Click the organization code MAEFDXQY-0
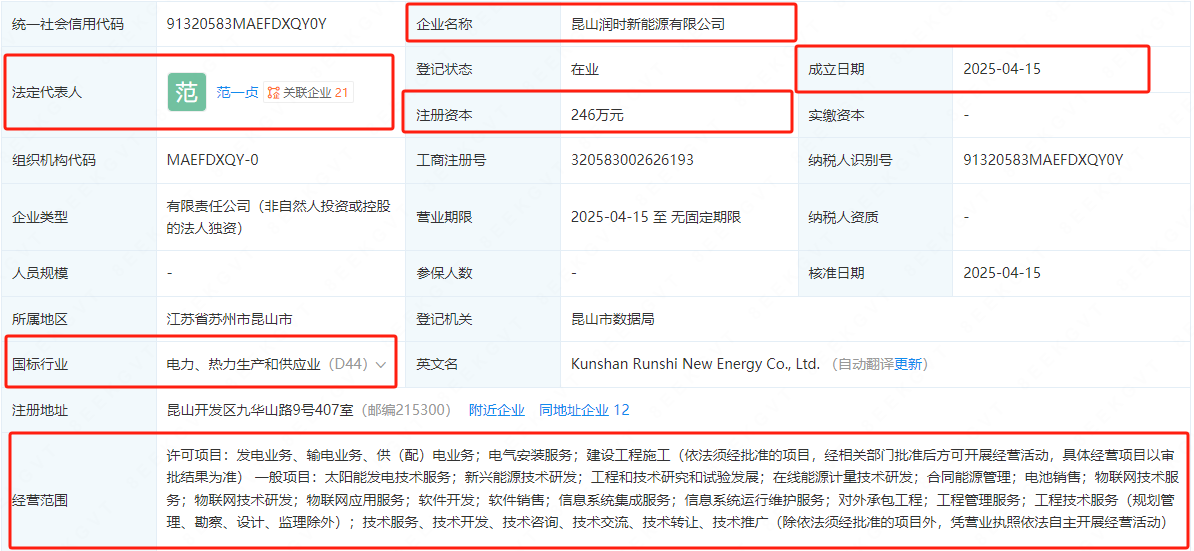1194x551 pixels. click(213, 160)
